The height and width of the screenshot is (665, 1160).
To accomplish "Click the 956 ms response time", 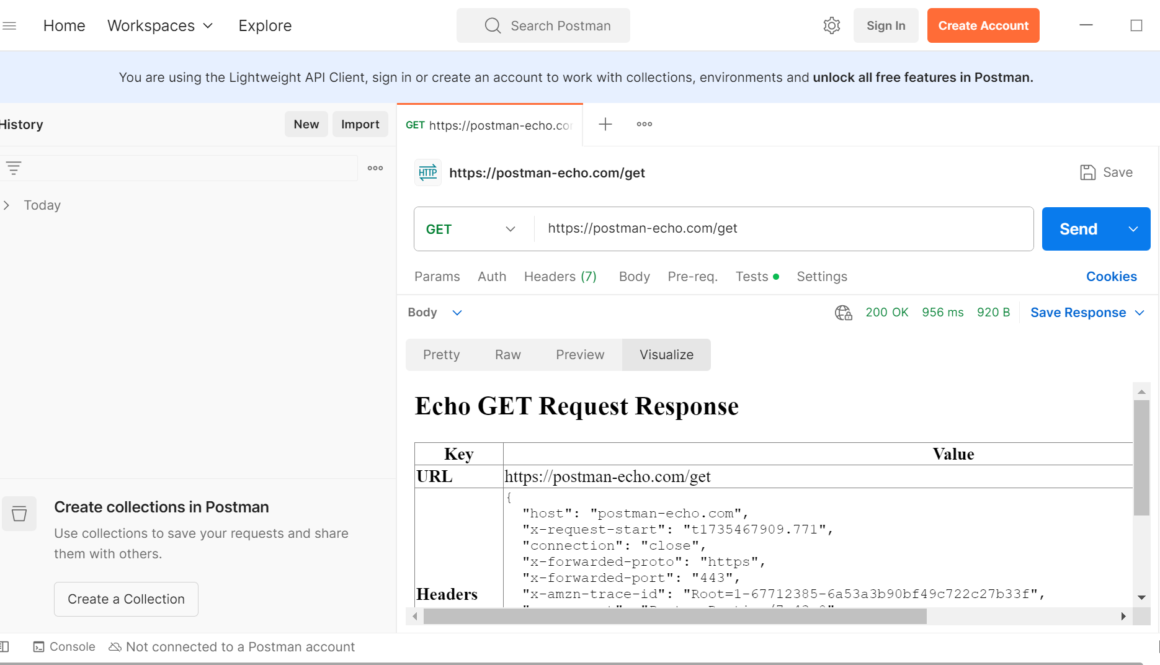I will (942, 313).
